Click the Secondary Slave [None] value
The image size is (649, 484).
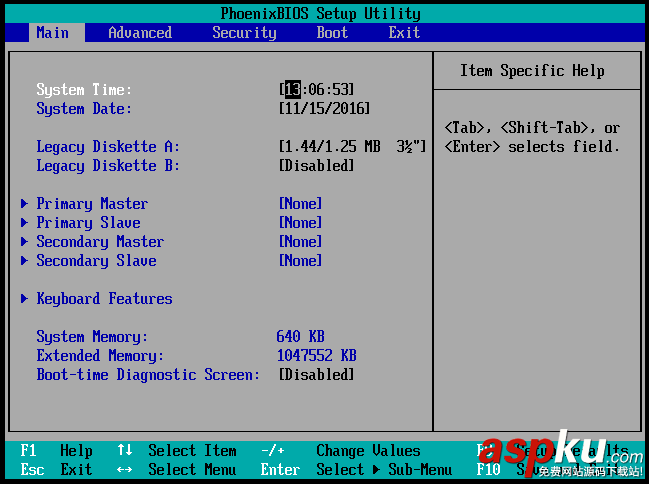point(300,261)
